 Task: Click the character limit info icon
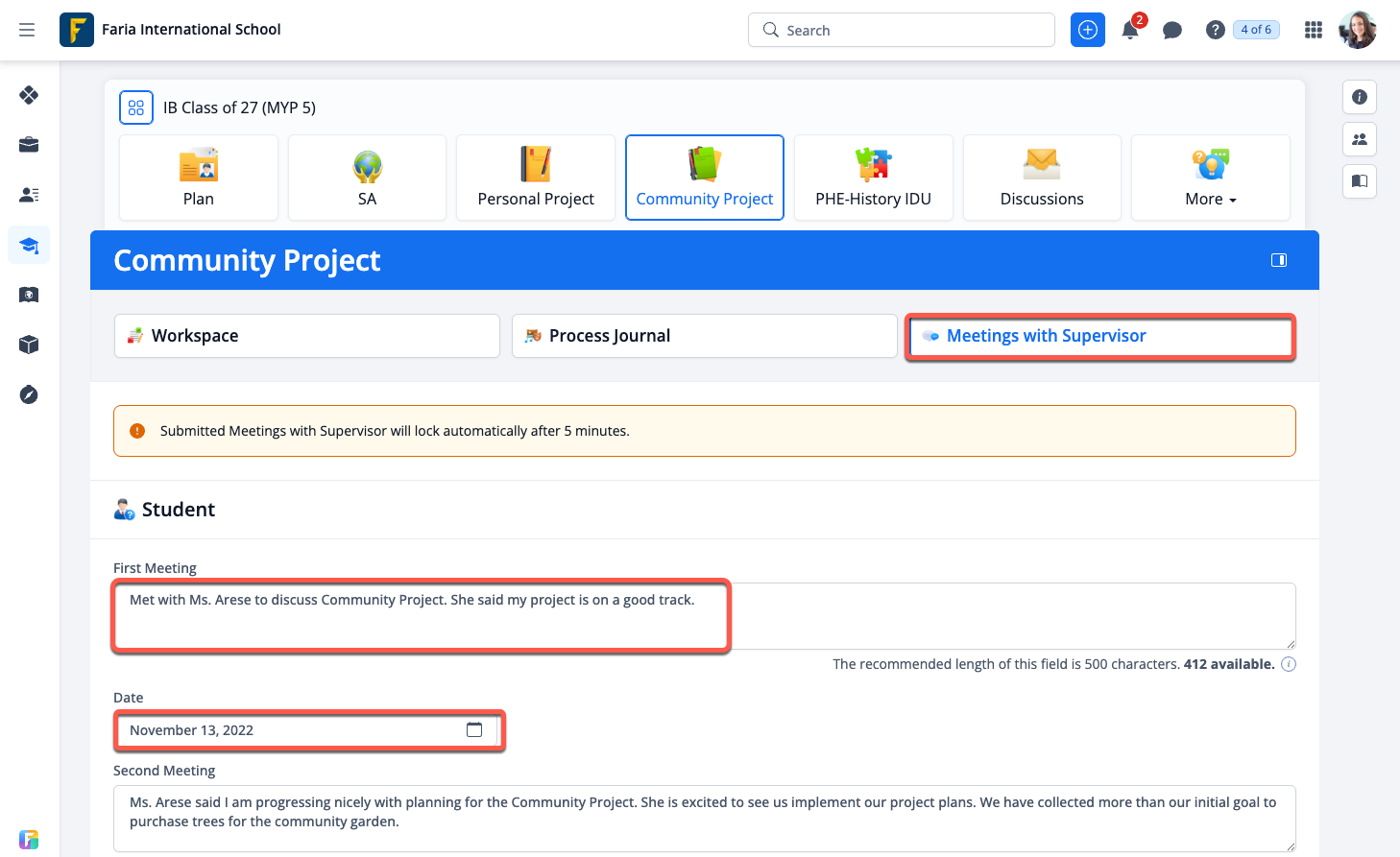(x=1289, y=664)
